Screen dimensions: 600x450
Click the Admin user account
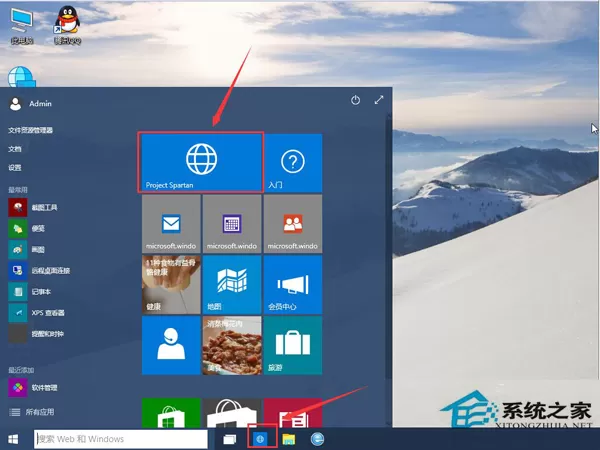[31, 104]
